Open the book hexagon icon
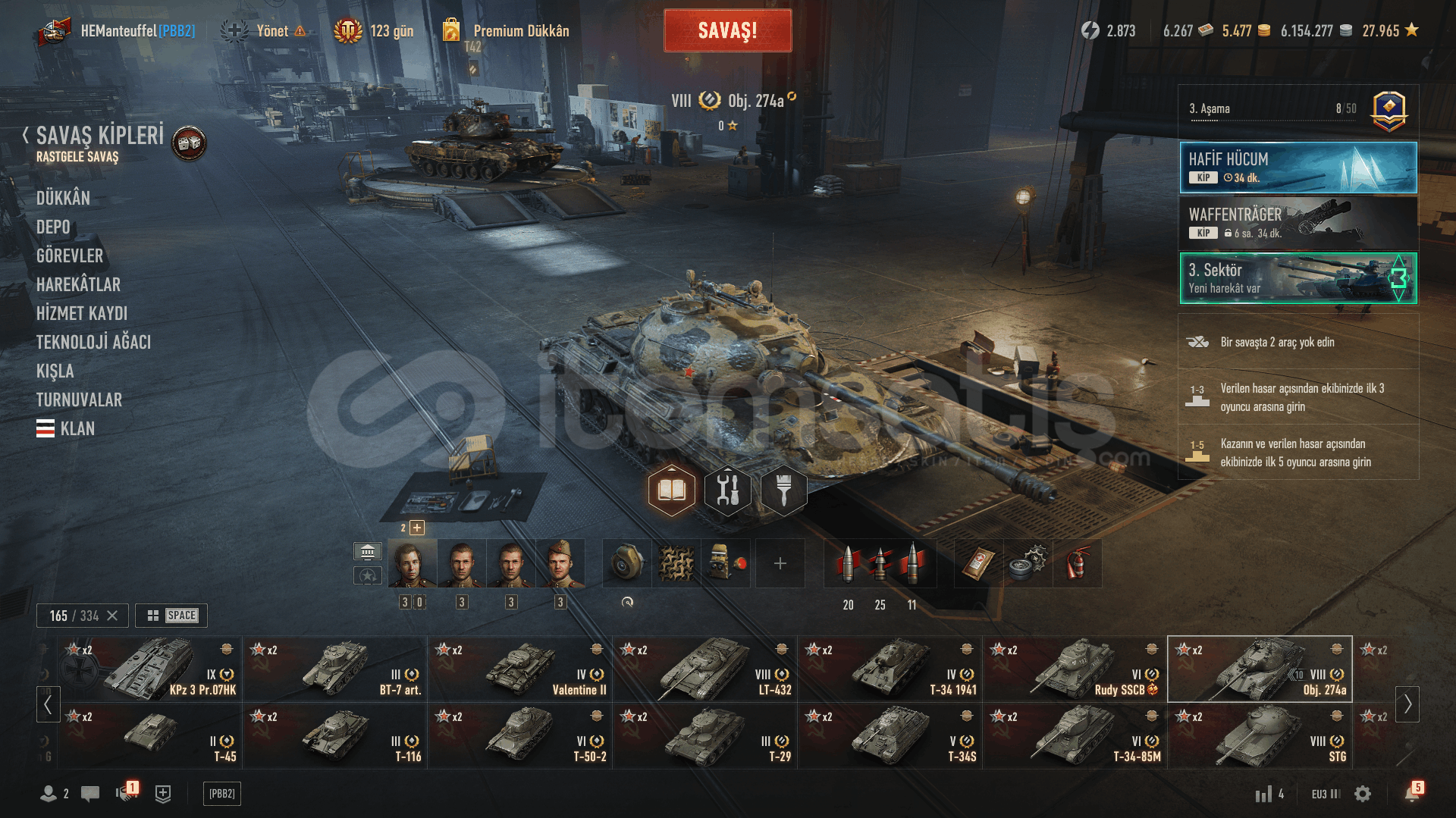1456x818 pixels. coord(671,490)
